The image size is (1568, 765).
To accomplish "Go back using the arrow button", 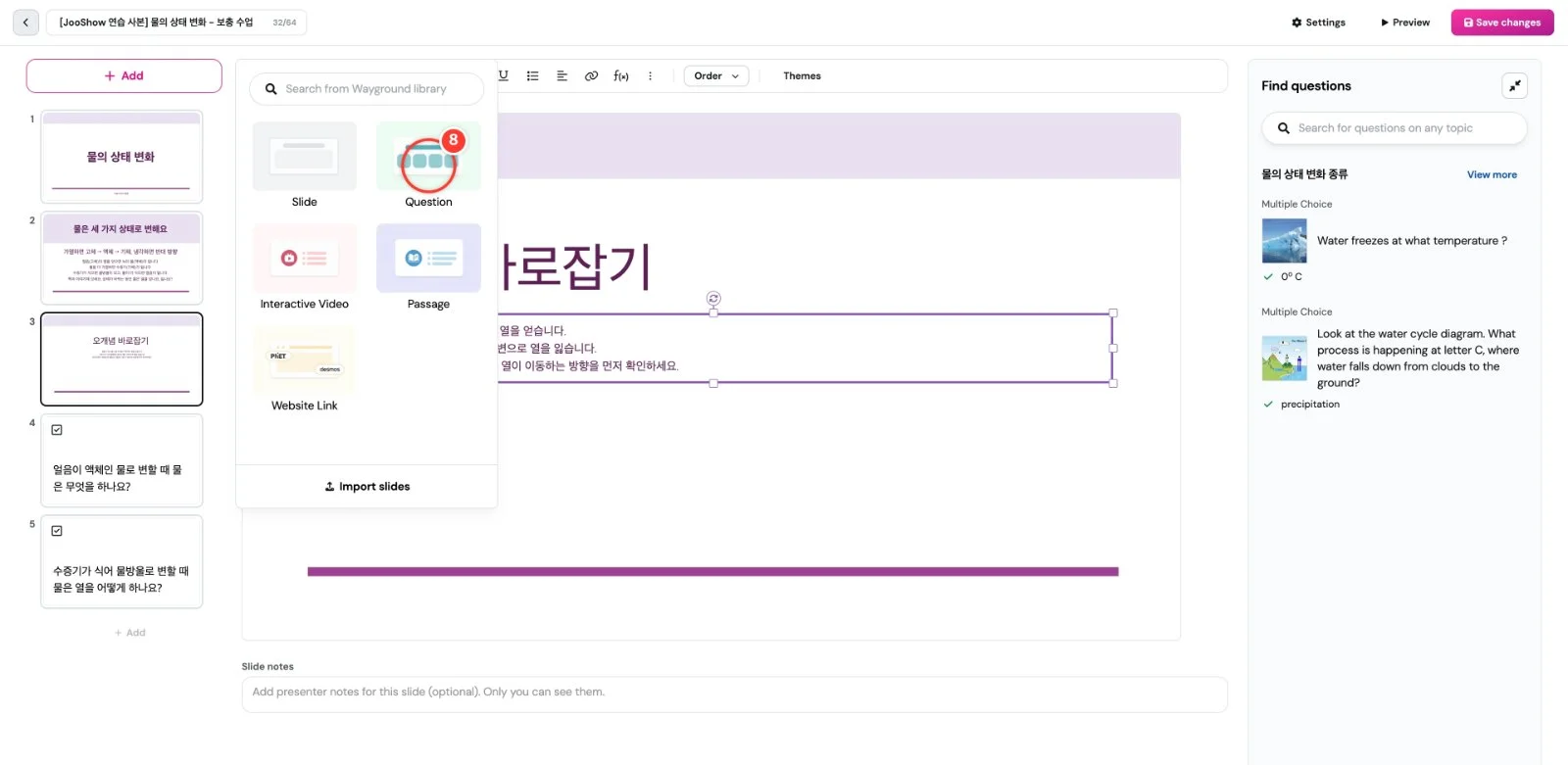I will (x=25, y=23).
